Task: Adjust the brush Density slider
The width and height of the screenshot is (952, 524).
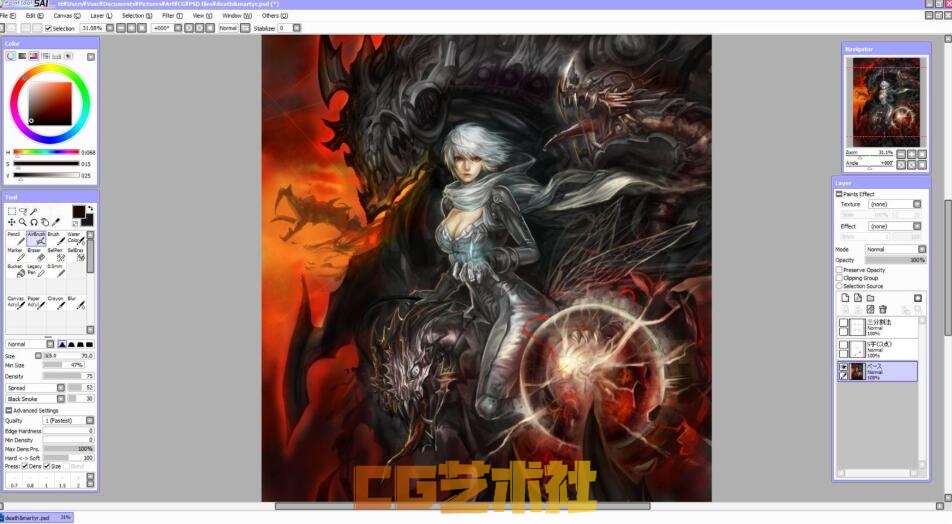Action: pos(68,376)
